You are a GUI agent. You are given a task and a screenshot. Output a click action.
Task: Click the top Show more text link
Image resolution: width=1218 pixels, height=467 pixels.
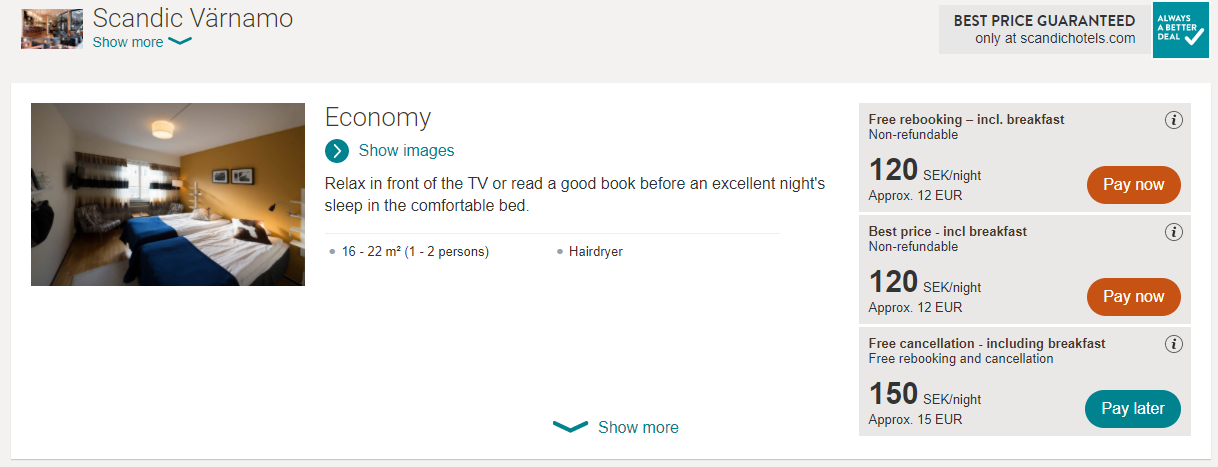tap(128, 42)
